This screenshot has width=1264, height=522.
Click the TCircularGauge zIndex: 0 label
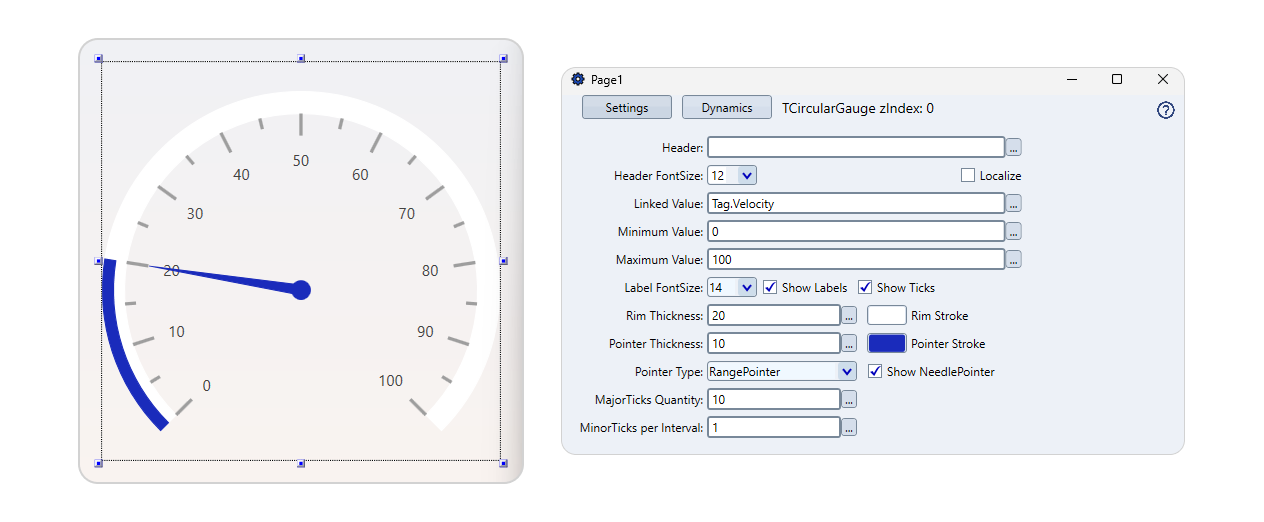pyautogui.click(x=858, y=108)
